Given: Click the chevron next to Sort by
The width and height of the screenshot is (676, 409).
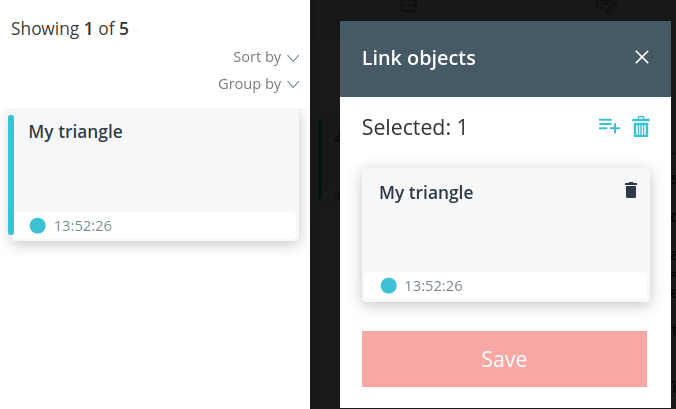Looking at the screenshot, I should [293, 58].
